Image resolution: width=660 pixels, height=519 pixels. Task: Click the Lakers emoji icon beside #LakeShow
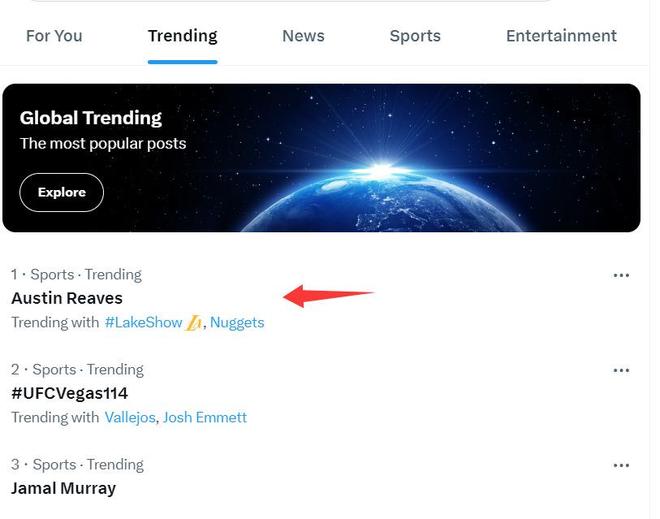(194, 322)
